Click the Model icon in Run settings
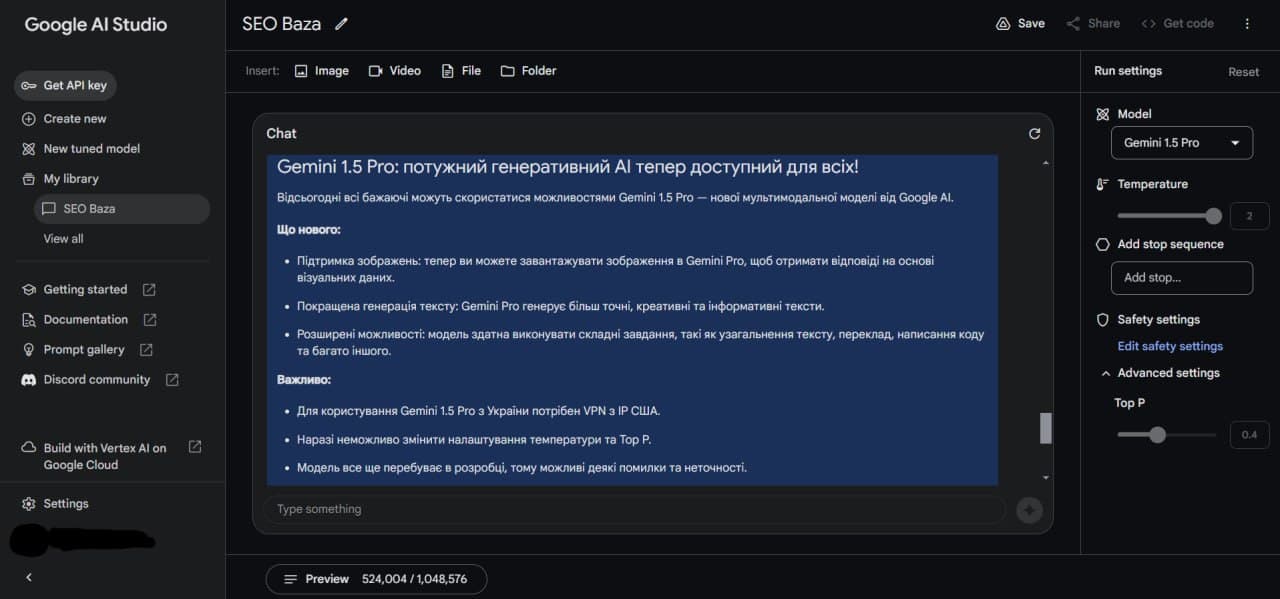The height and width of the screenshot is (599, 1280). pyautogui.click(x=1103, y=115)
